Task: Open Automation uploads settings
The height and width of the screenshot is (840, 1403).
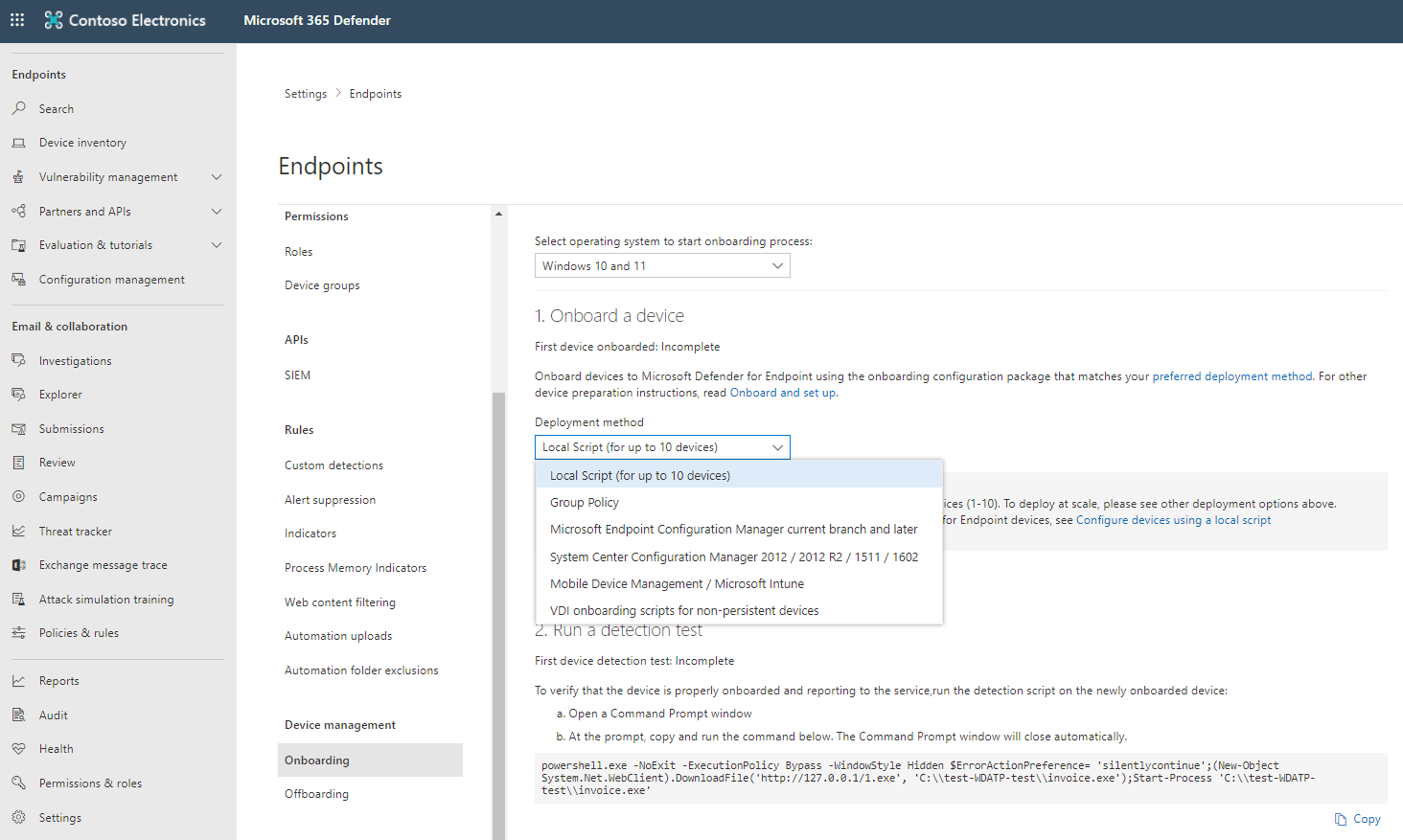Action: click(338, 636)
